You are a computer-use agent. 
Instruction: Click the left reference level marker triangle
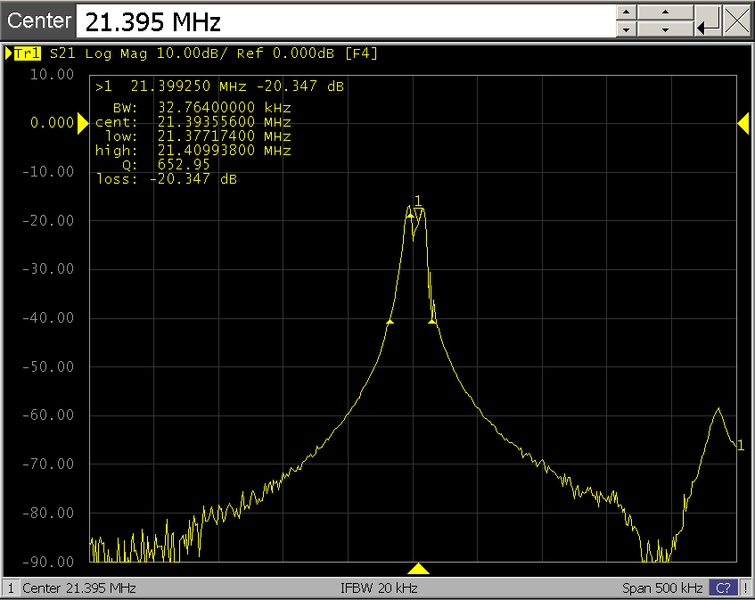tap(83, 122)
